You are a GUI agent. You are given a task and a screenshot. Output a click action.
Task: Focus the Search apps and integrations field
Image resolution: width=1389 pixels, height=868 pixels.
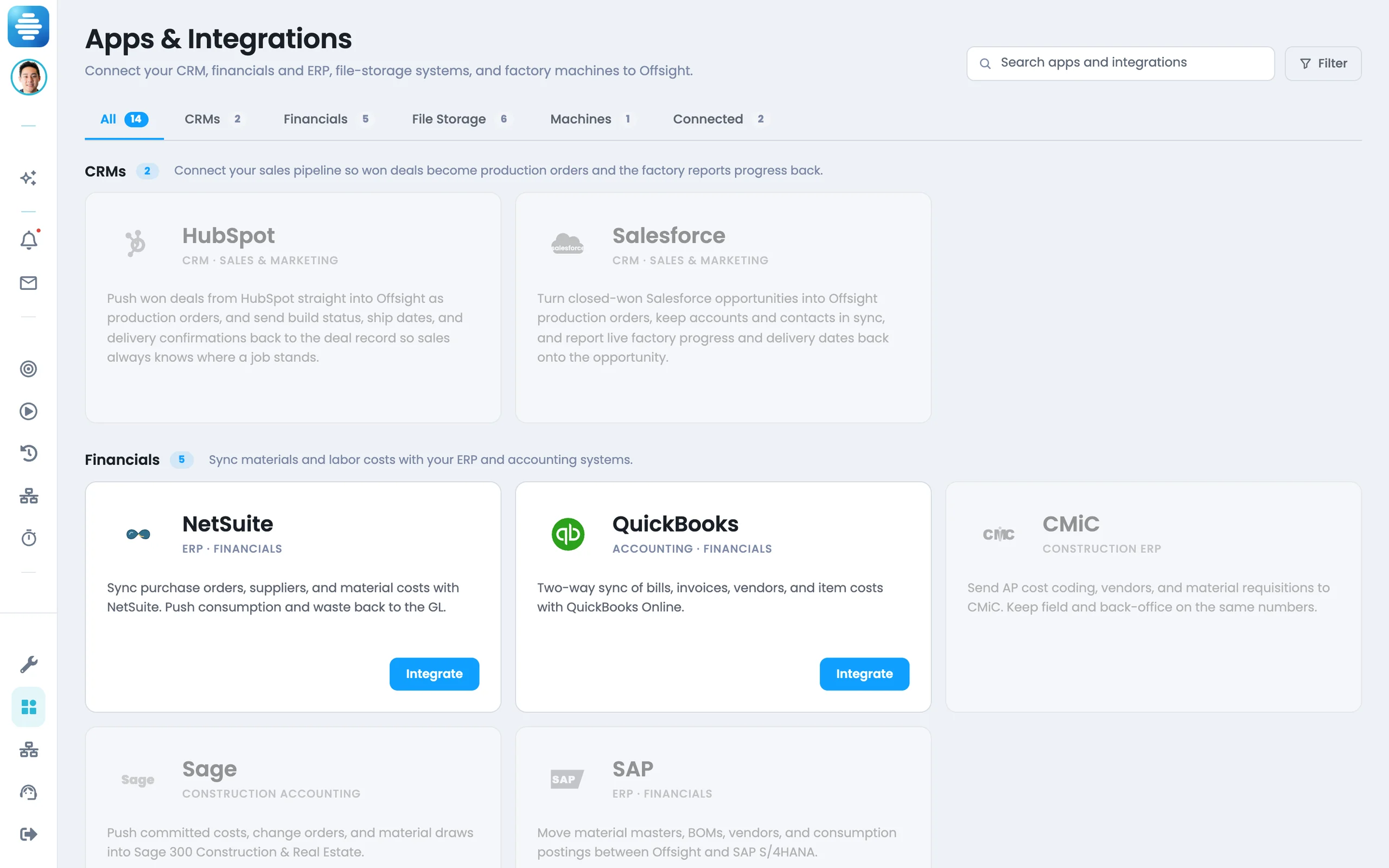pos(1120,63)
